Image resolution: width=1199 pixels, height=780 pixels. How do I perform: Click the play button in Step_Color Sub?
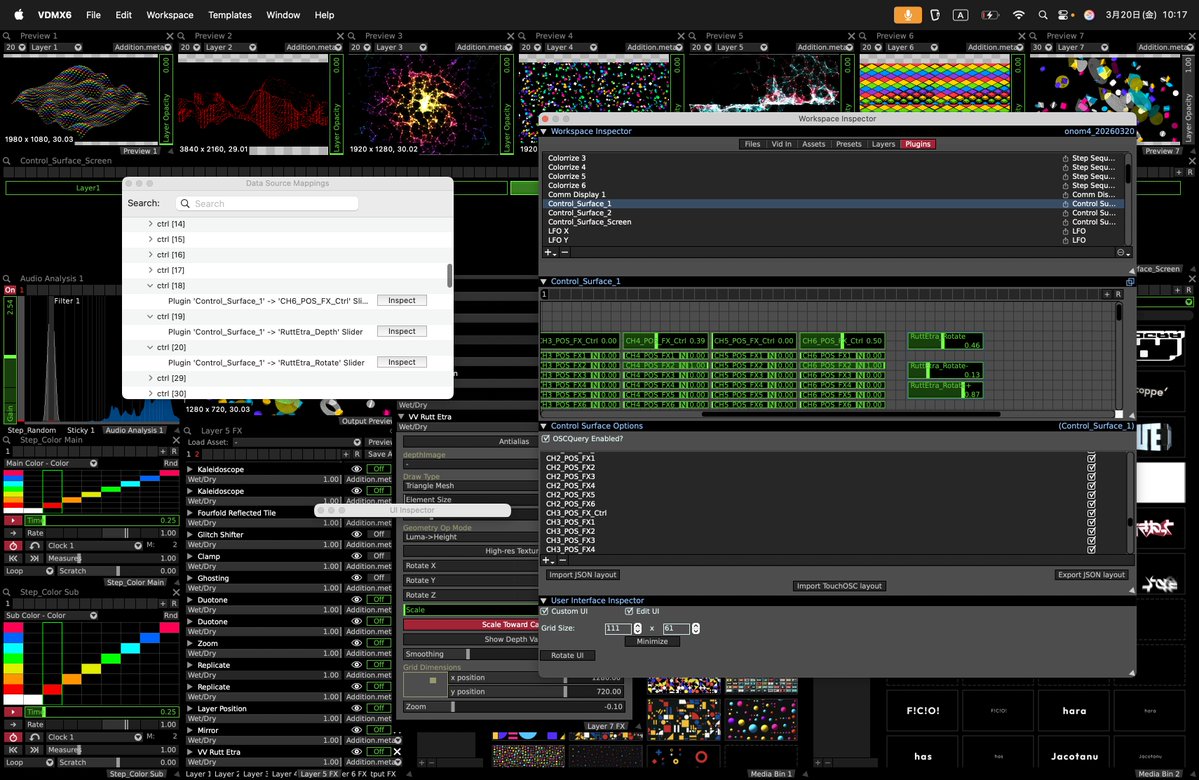tap(13, 712)
